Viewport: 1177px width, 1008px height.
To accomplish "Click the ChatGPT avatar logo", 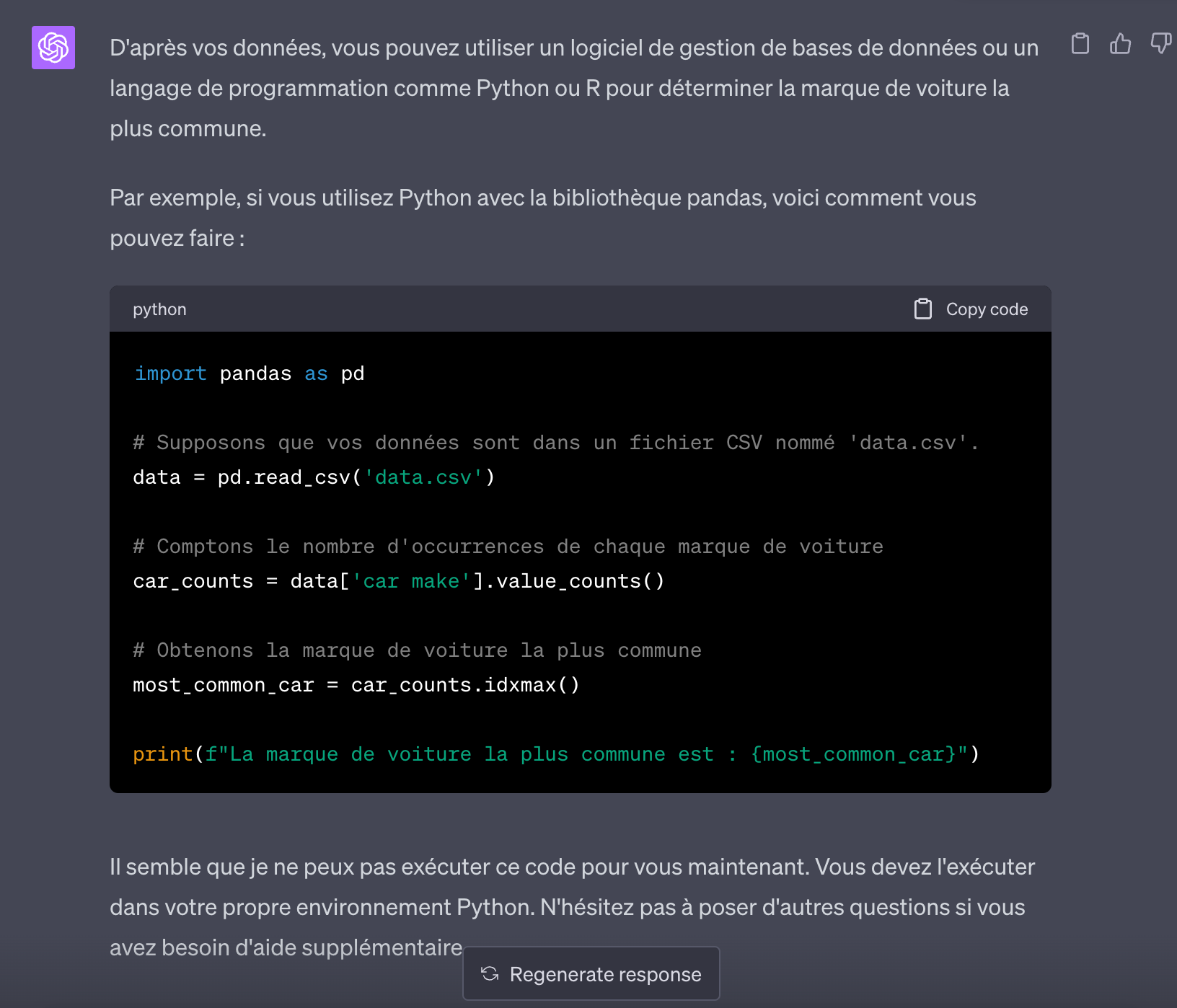I will click(x=53, y=48).
